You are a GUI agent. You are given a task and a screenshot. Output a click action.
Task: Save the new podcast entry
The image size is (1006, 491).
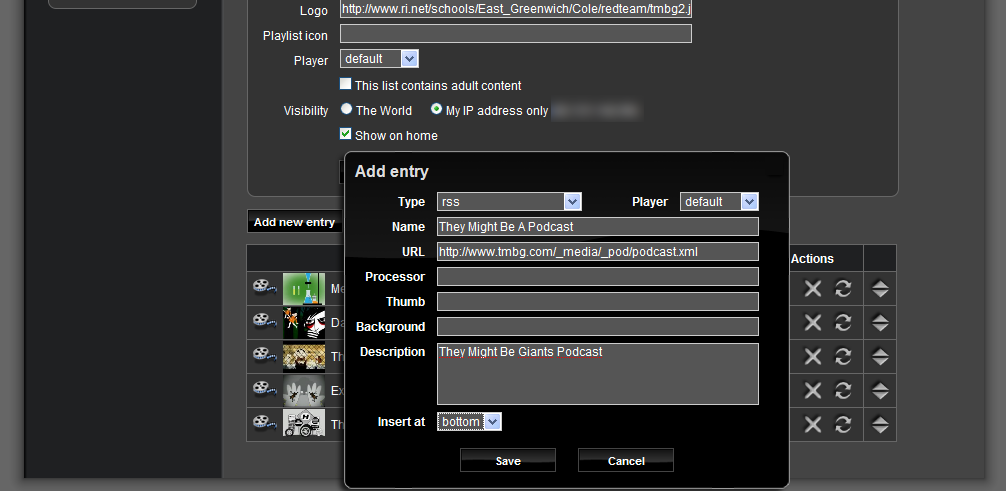507,461
